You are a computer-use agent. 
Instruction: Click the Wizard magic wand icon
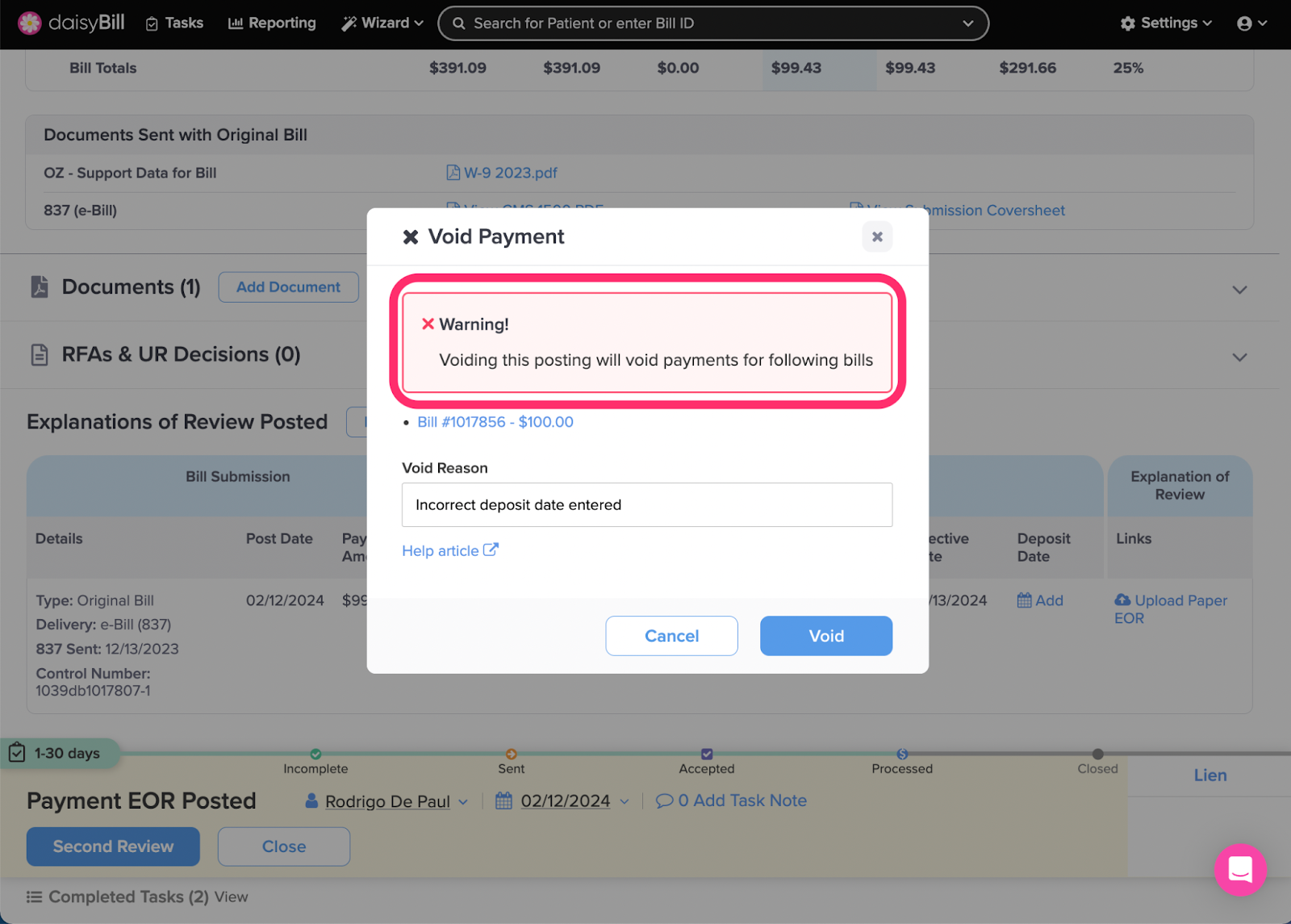click(x=351, y=23)
